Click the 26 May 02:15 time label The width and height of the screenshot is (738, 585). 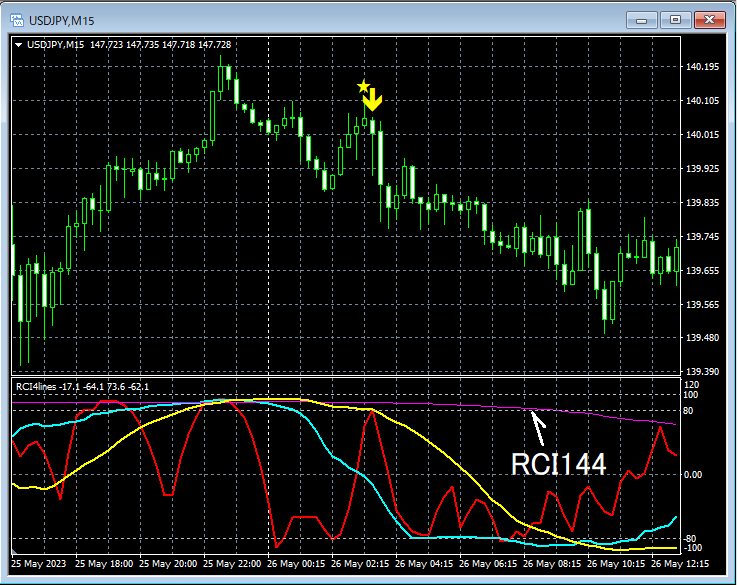[x=360, y=563]
